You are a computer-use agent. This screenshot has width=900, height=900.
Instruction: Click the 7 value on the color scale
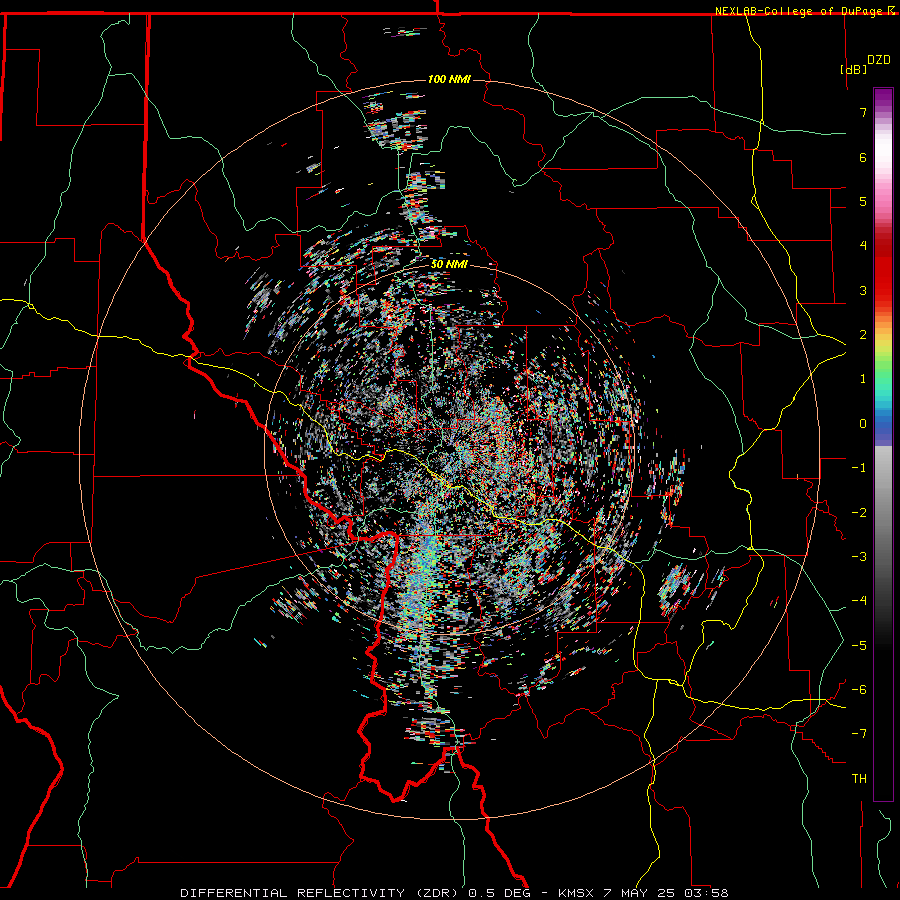863,112
